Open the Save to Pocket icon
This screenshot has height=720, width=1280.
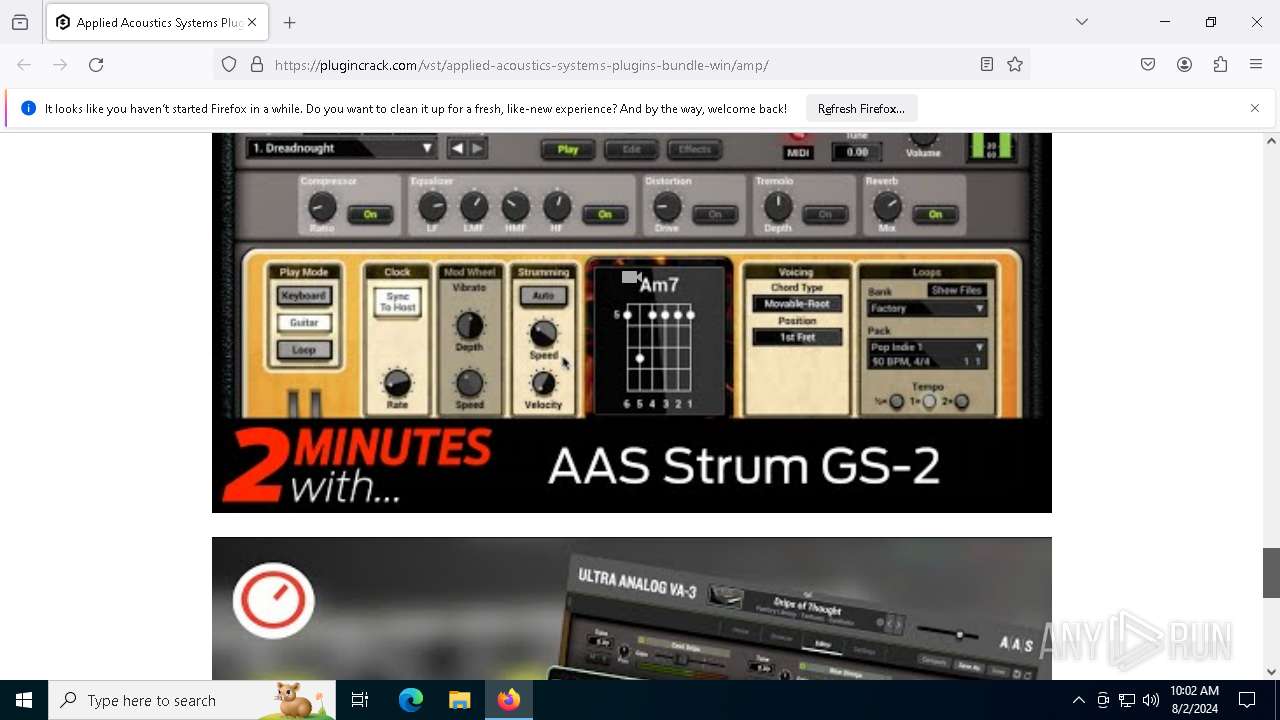click(1148, 65)
